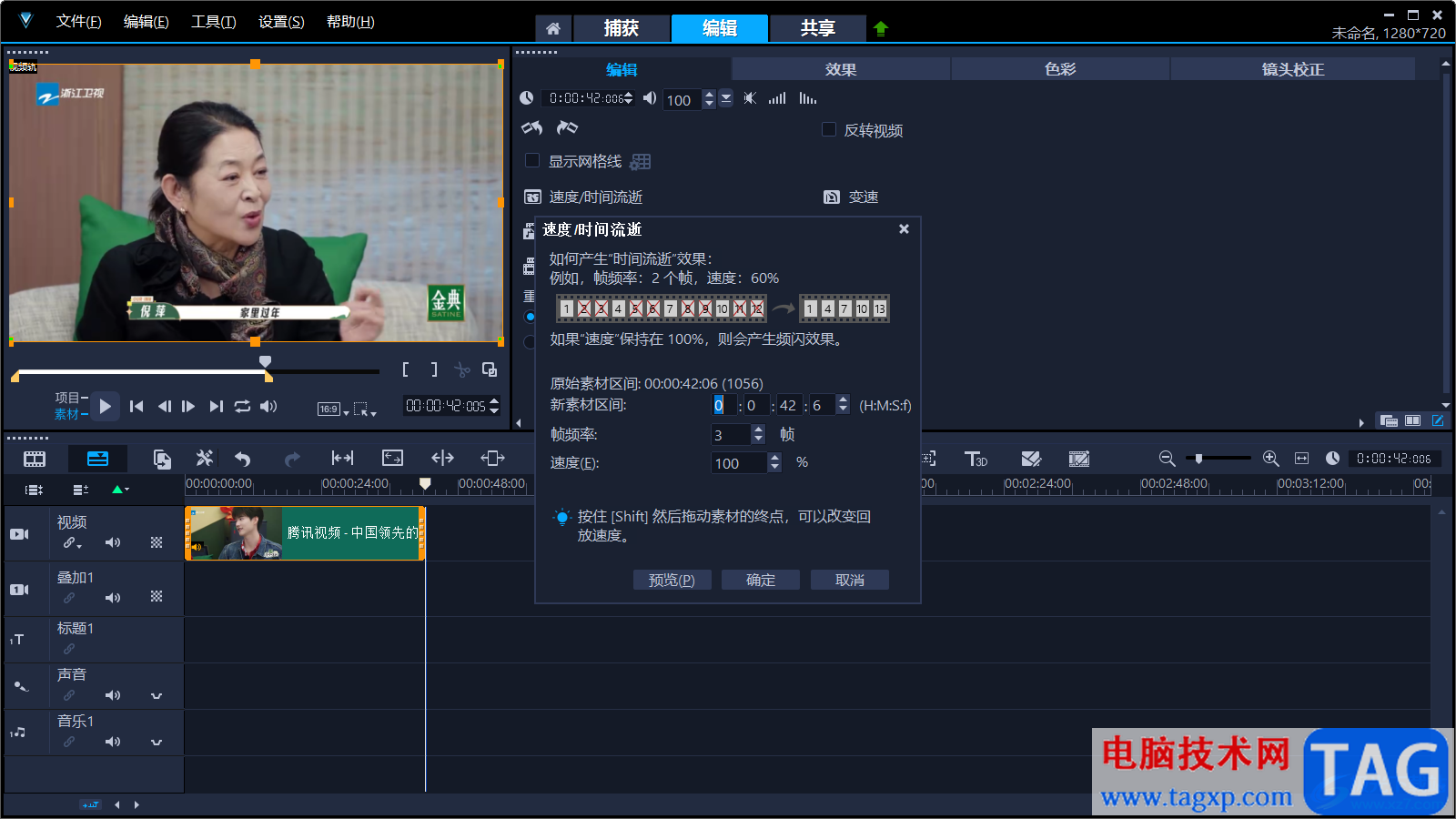Toggle repeat playback loop
The image size is (1456, 819).
[x=242, y=407]
